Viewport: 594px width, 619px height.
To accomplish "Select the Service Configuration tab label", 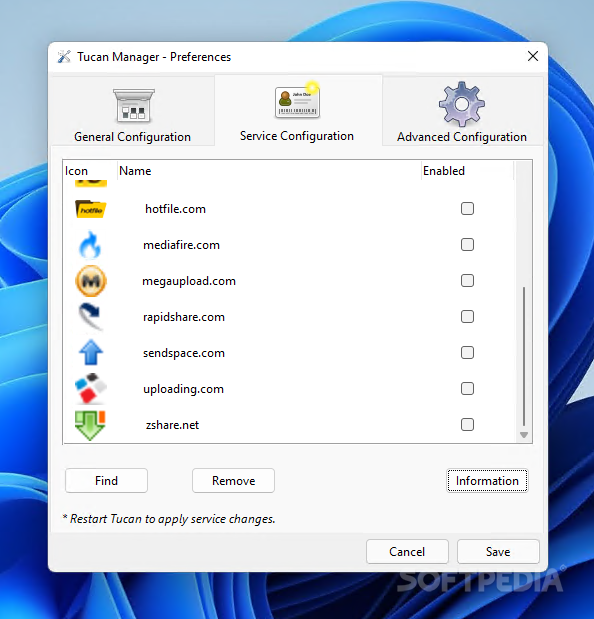I will [297, 136].
